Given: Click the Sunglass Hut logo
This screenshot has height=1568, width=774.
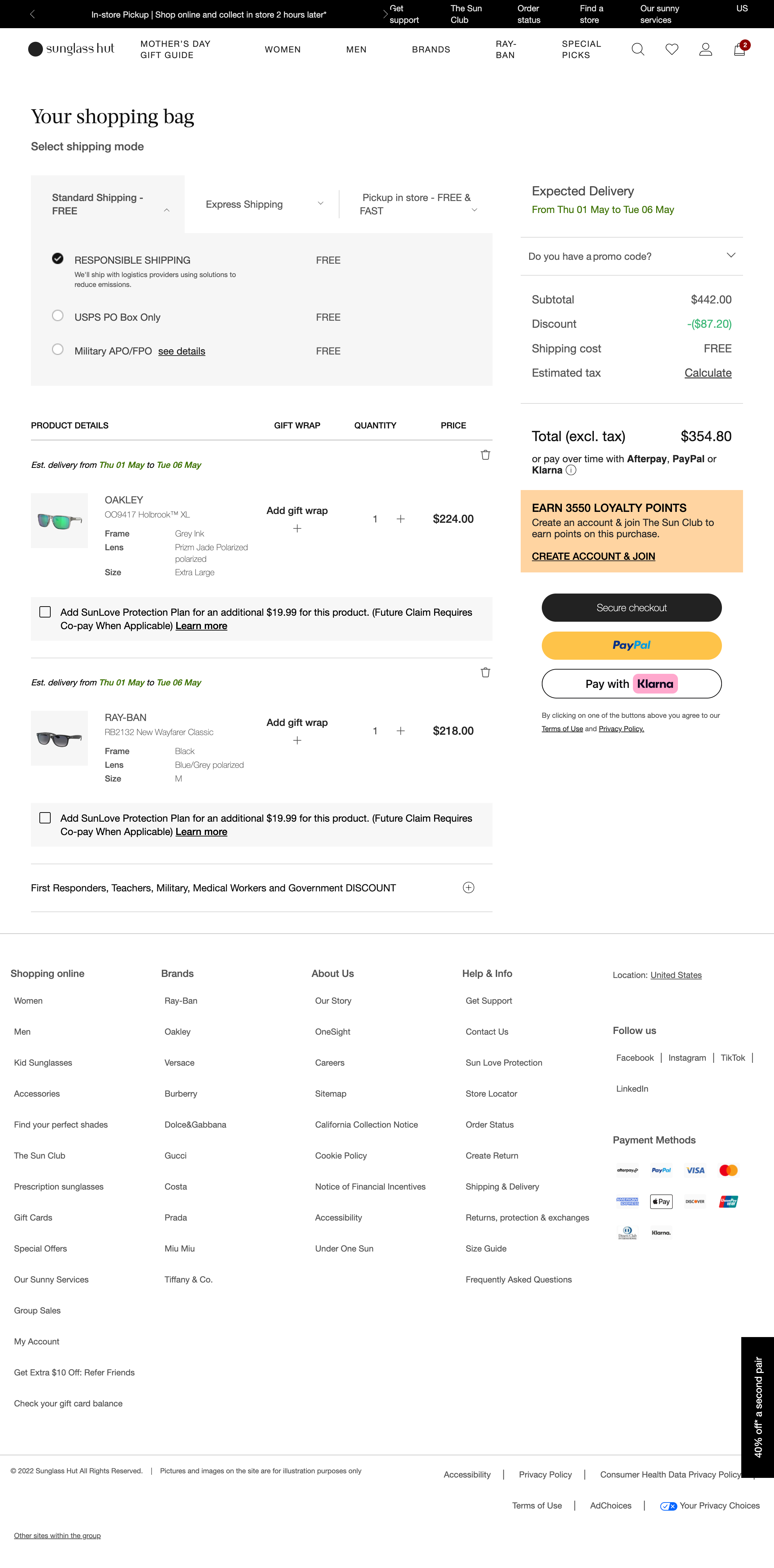Looking at the screenshot, I should tap(71, 49).
